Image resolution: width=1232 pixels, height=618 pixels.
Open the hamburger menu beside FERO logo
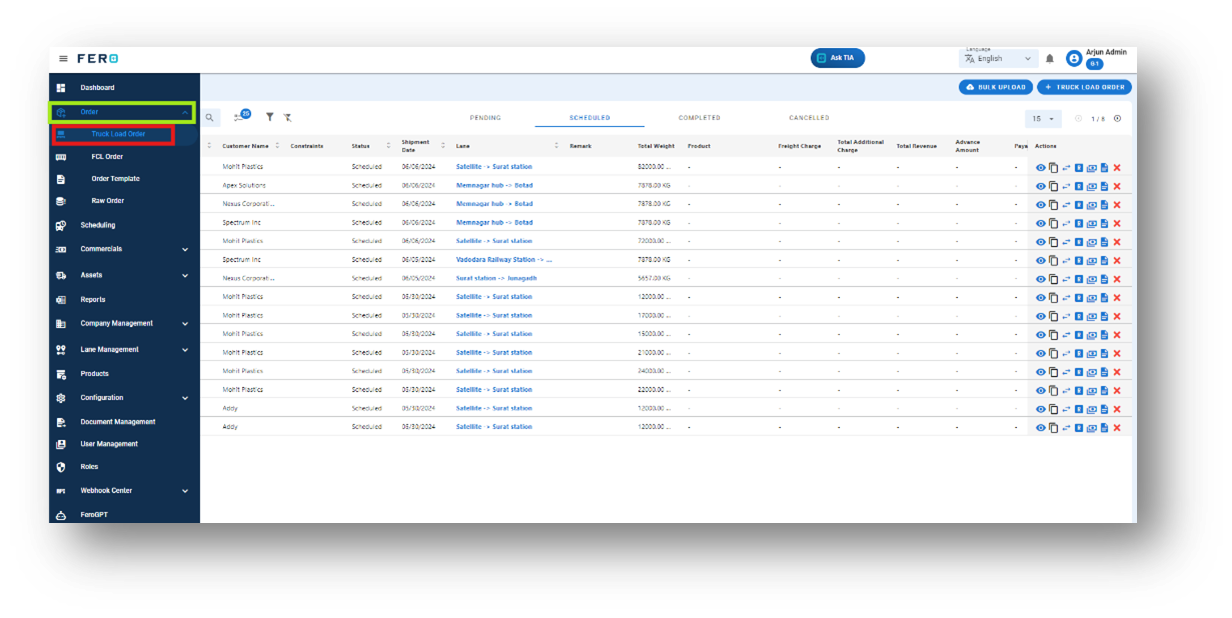click(x=64, y=59)
